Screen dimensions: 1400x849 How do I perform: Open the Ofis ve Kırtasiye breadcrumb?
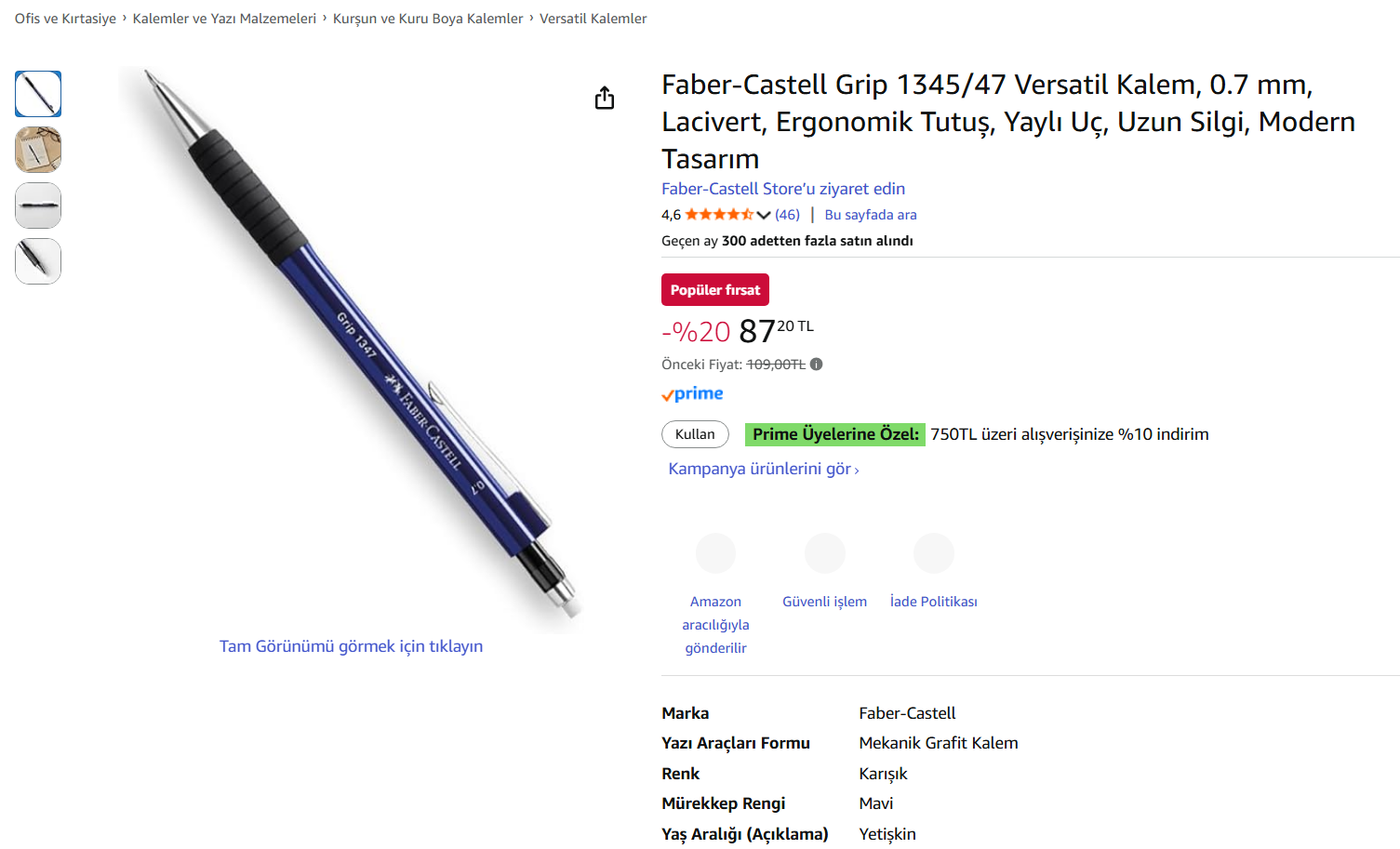coord(65,19)
